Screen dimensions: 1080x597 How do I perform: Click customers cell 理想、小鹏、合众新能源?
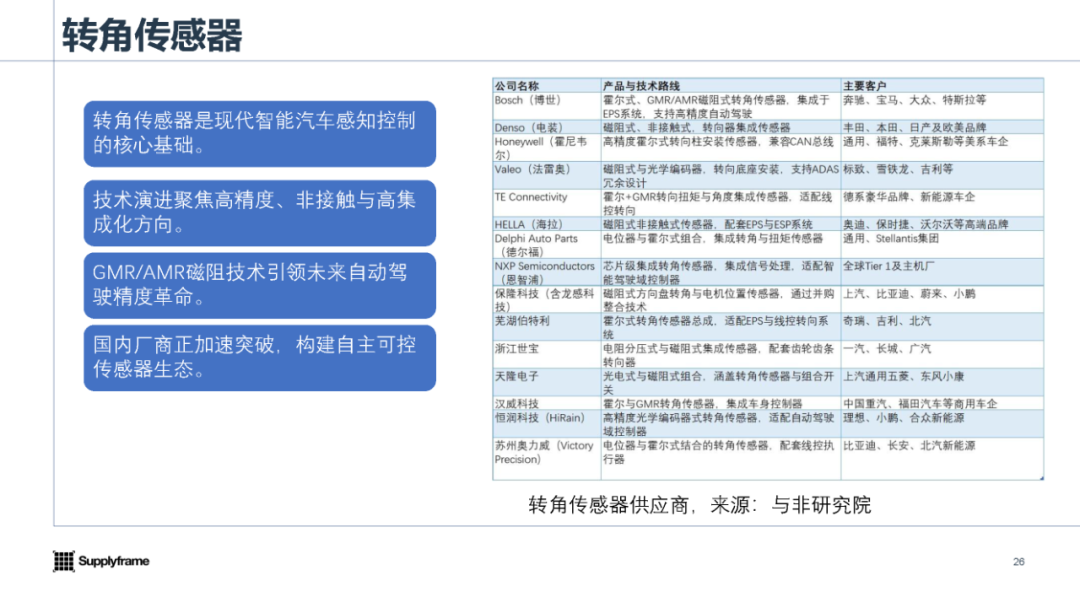942,424
